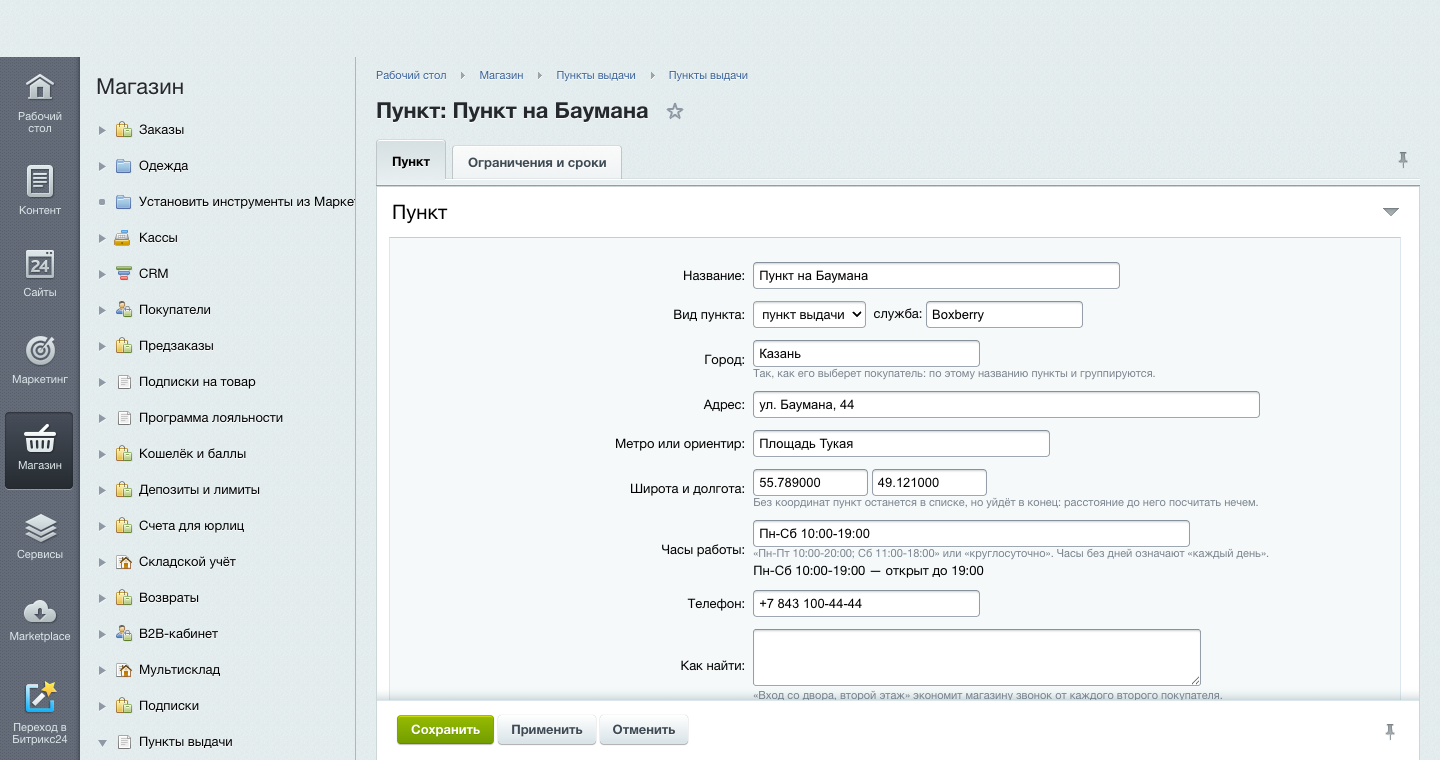The height and width of the screenshot is (760, 1440).
Task: Collapse the Пункт section with the triangle
Action: (1390, 212)
